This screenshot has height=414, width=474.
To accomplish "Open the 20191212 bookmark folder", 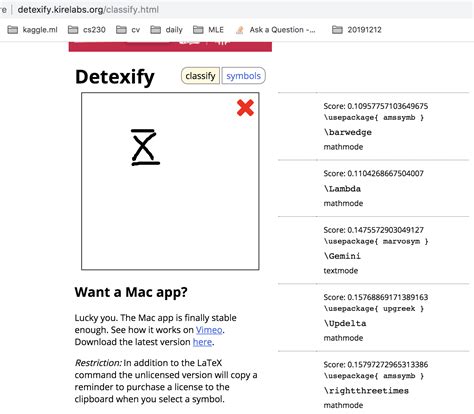I will [357, 30].
